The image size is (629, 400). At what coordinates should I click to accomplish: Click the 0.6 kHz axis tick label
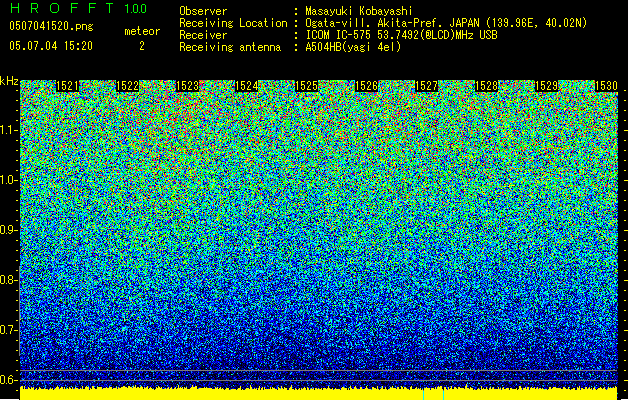[x=8, y=380]
